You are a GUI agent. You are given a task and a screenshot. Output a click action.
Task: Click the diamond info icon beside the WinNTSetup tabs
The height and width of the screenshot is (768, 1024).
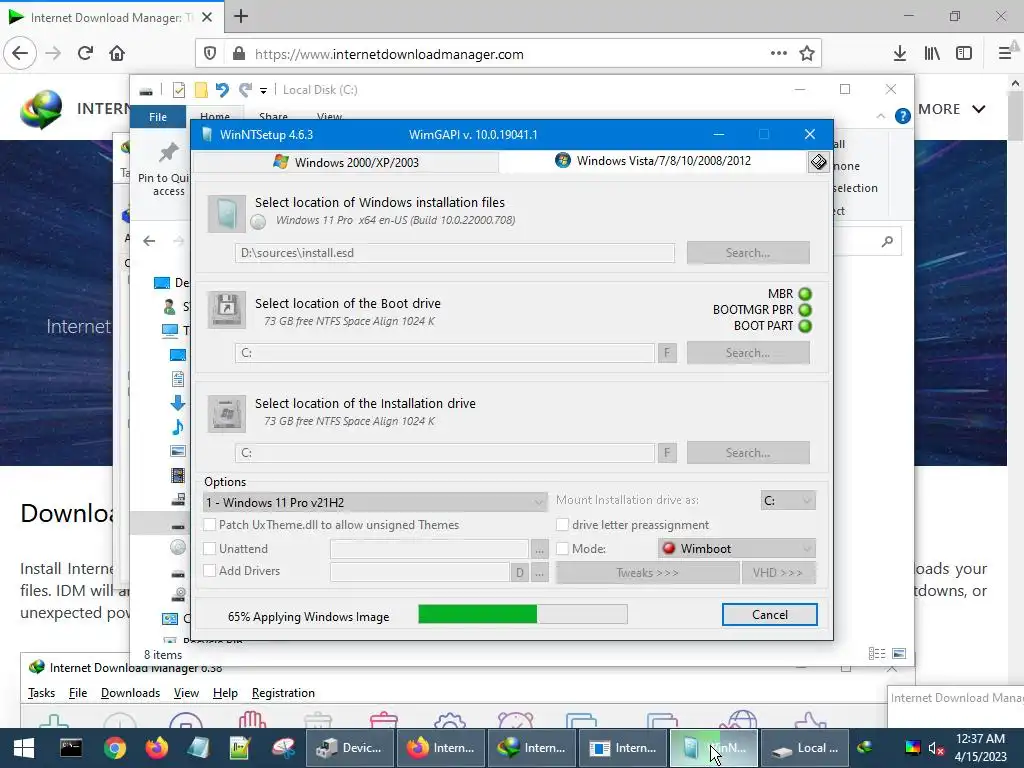818,162
